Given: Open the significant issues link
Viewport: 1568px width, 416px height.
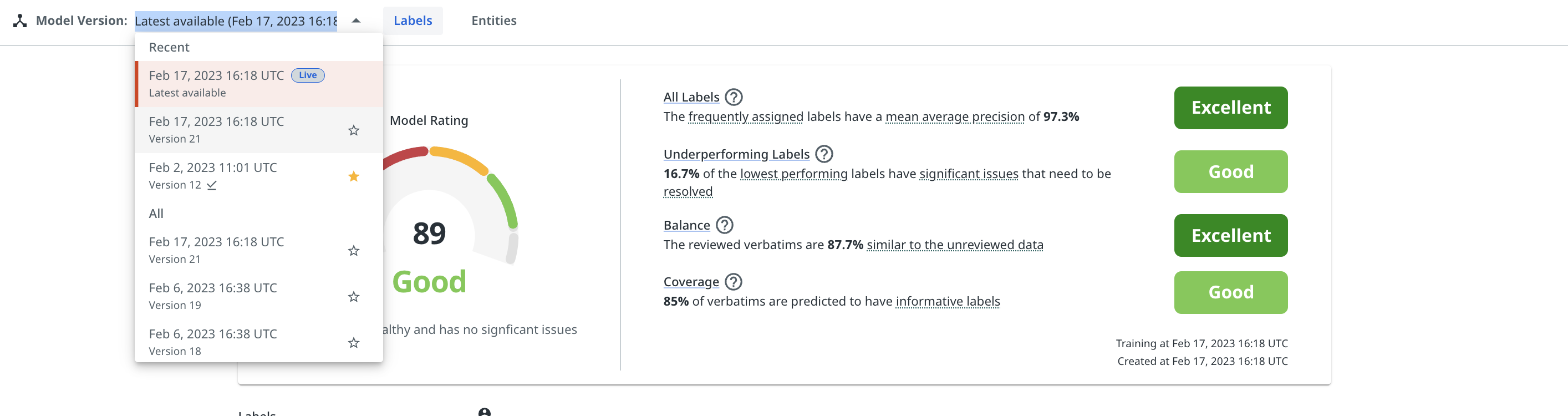Looking at the screenshot, I should point(970,173).
